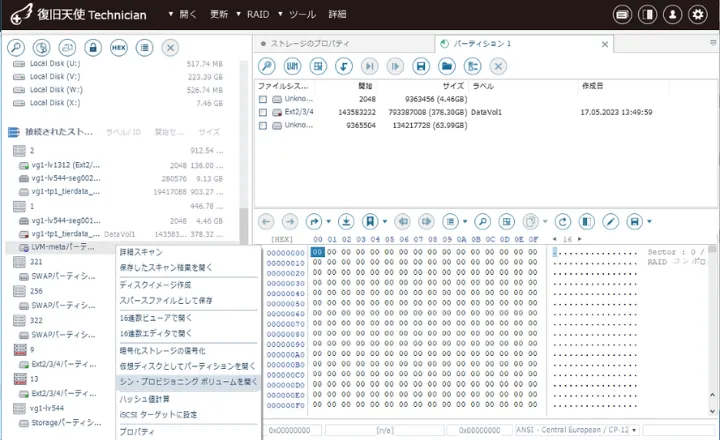Screen dimensions: 720x440
Task: Select tree item vg1-lv1312 (Ext2/...
Action: point(66,165)
